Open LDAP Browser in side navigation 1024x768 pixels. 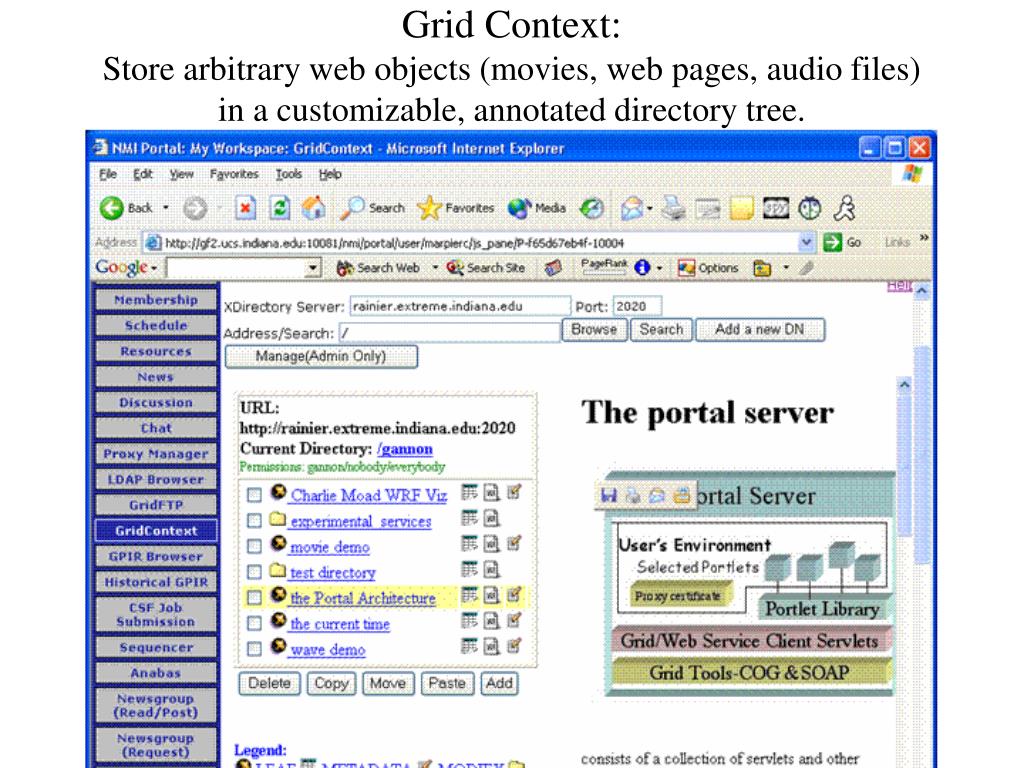(x=156, y=479)
